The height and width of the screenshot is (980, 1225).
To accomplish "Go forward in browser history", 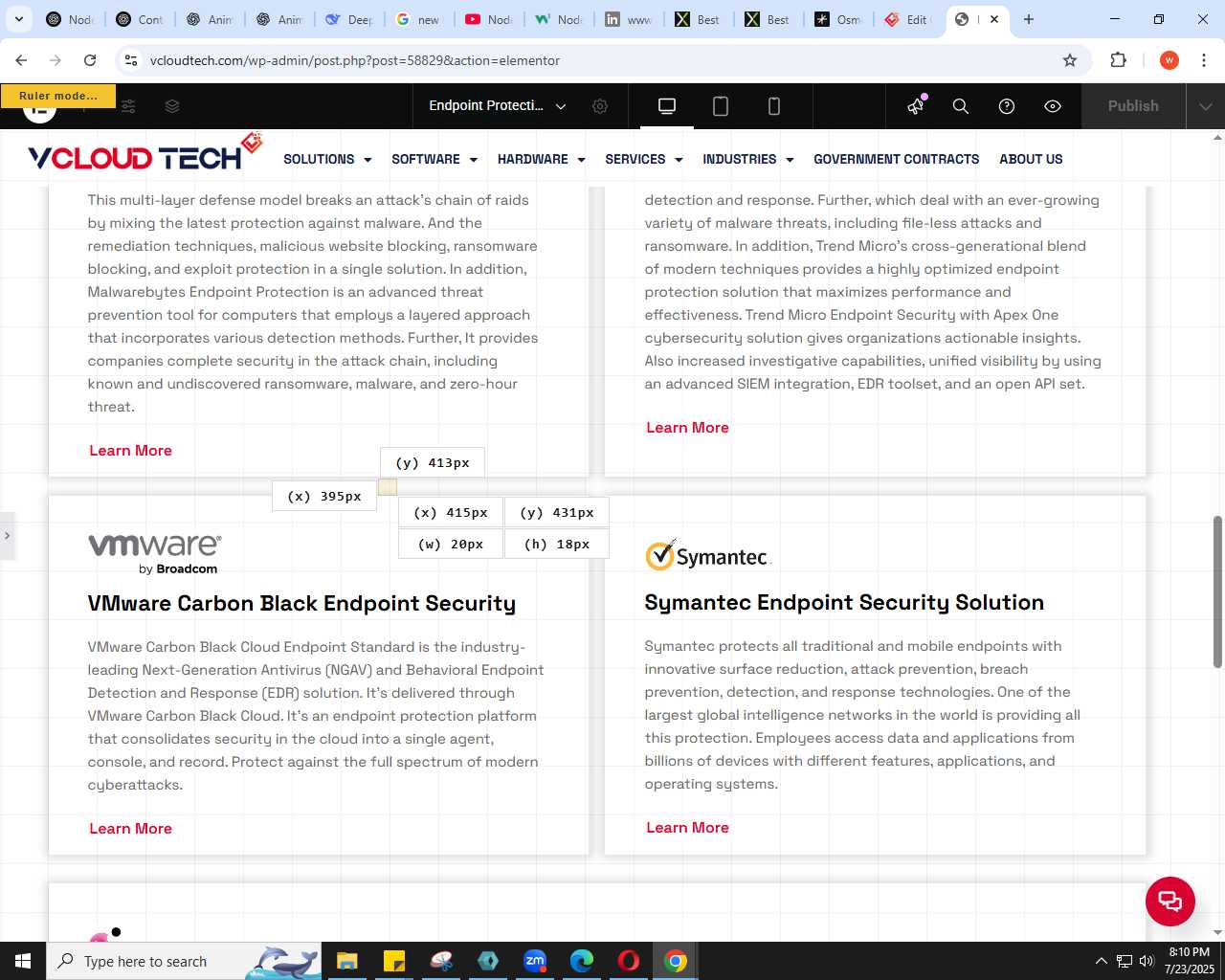I will [x=56, y=60].
